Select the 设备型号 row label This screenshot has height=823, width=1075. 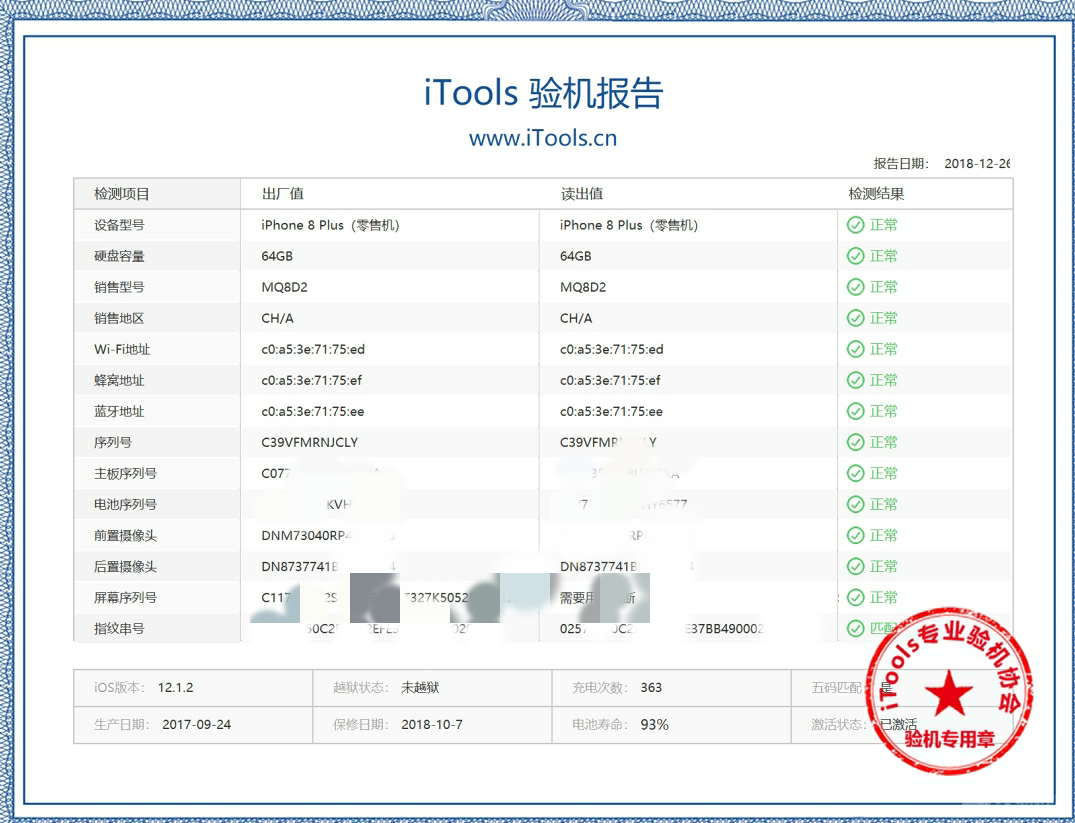tap(119, 225)
